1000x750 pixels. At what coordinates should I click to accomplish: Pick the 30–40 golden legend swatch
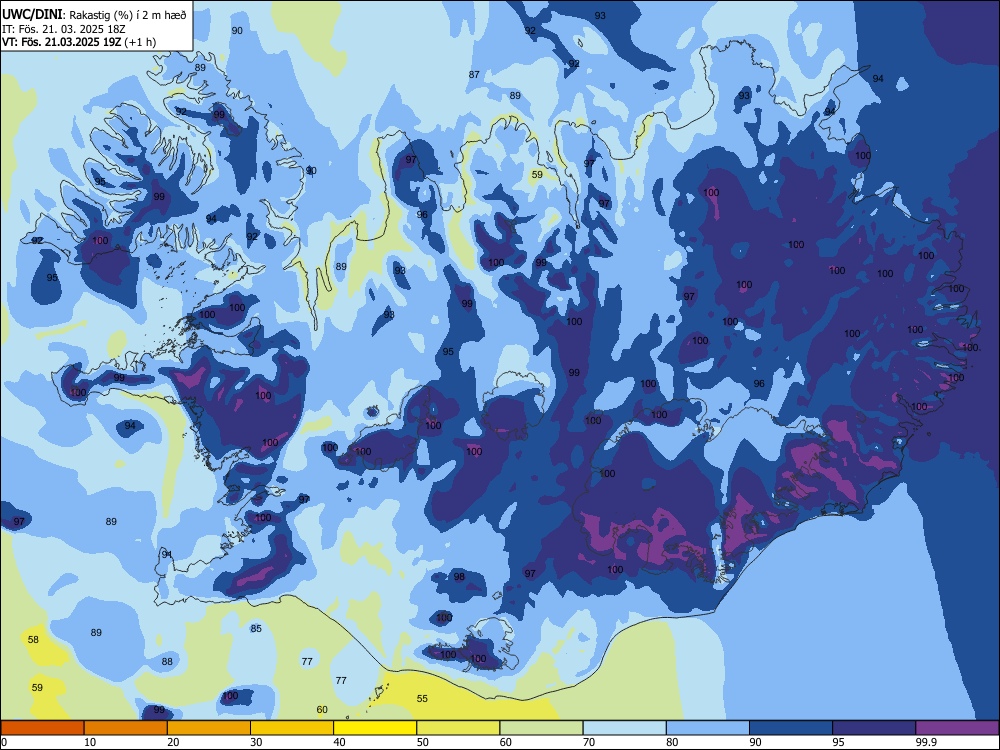click(292, 728)
